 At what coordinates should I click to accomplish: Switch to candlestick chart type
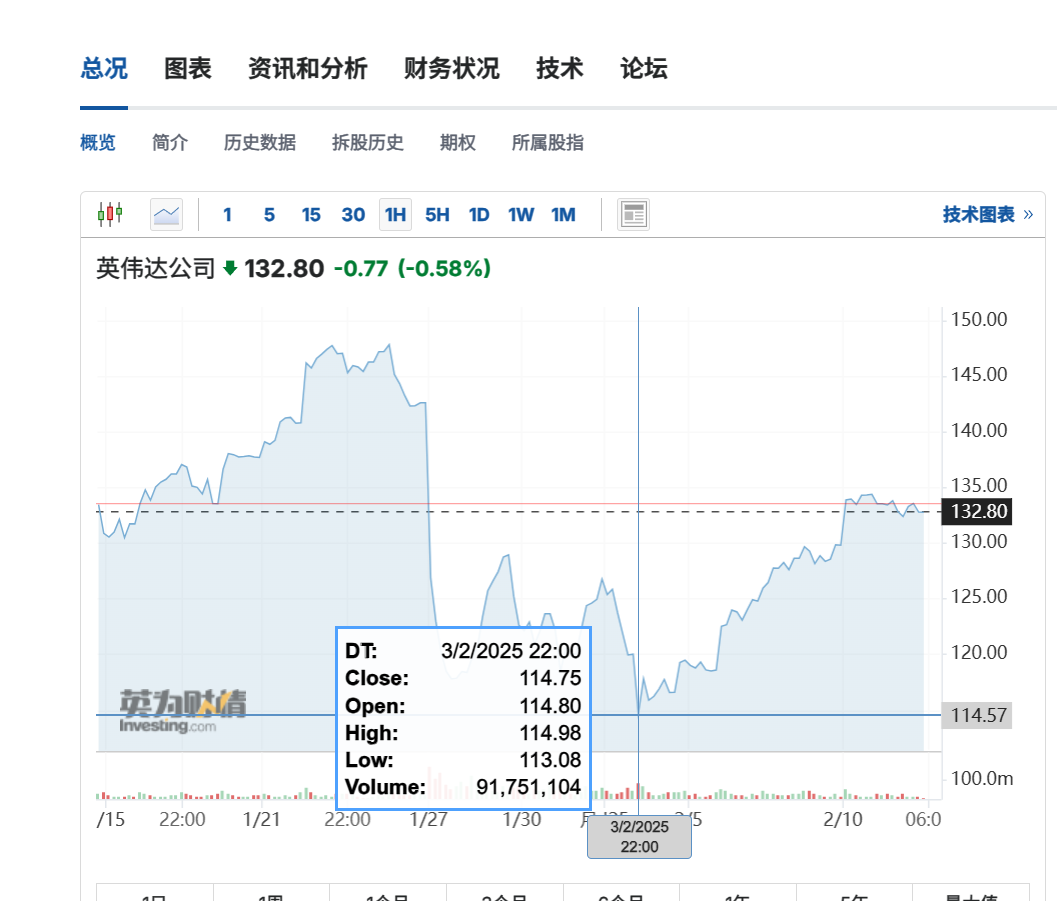(110, 214)
